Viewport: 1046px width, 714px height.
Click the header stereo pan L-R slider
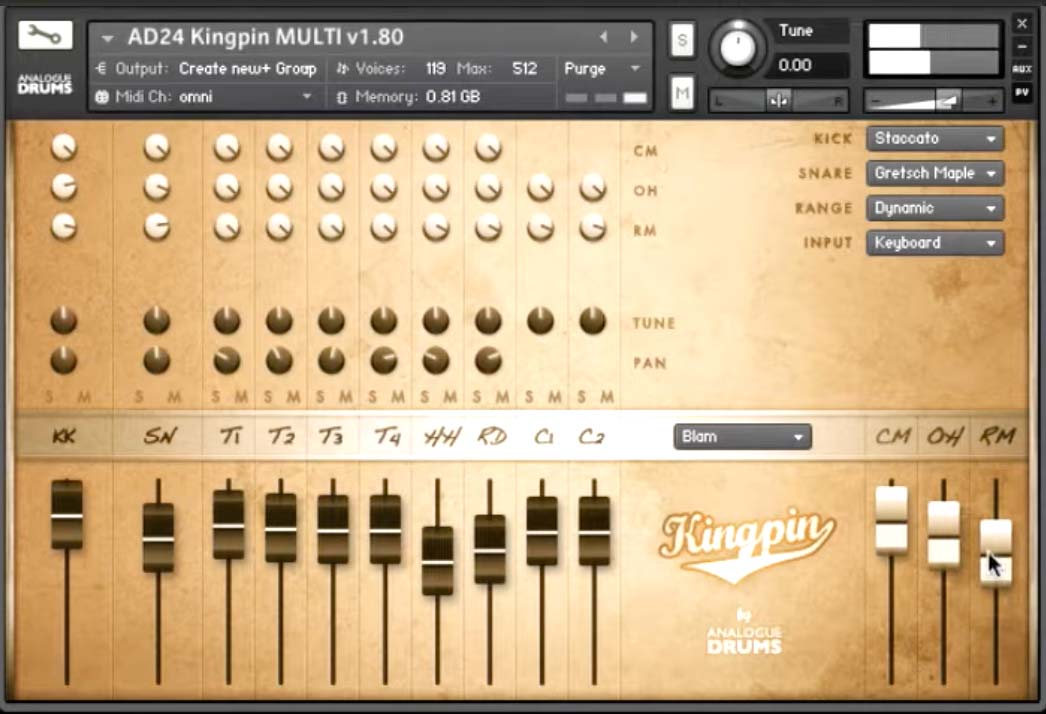point(778,101)
